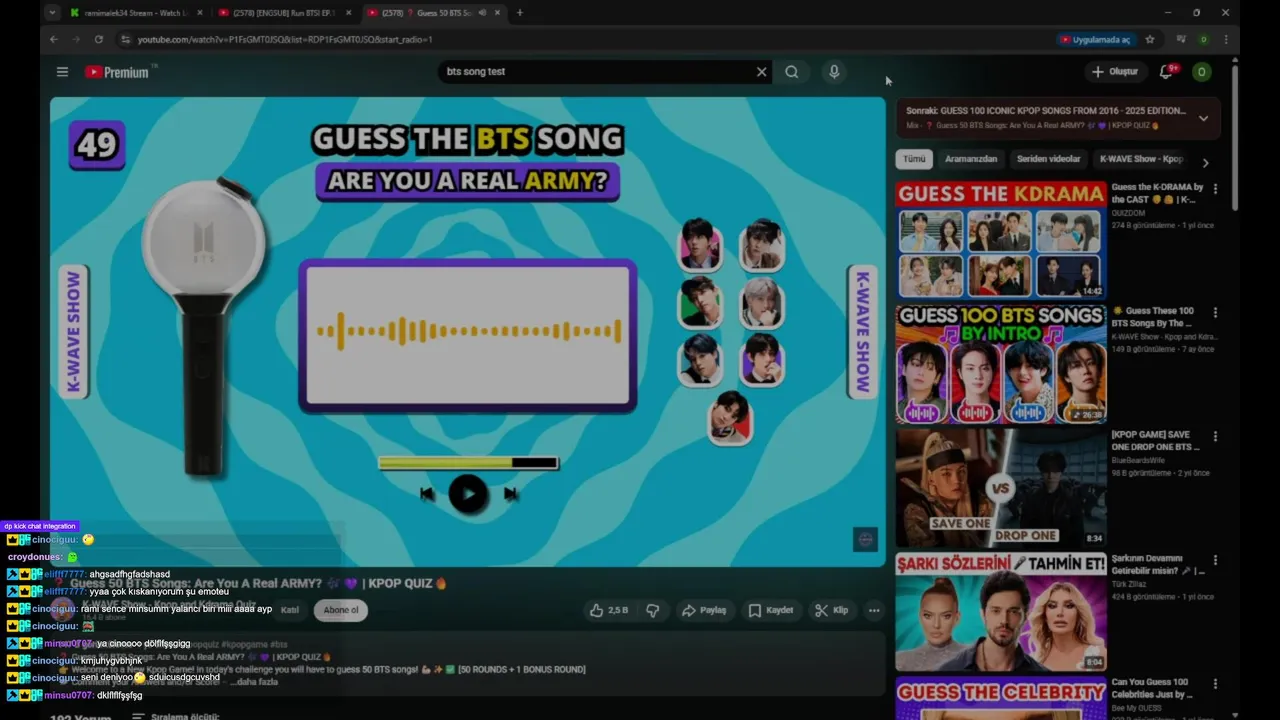Click the YouTube Premium logo
The width and height of the screenshot is (1280, 720).
point(117,72)
